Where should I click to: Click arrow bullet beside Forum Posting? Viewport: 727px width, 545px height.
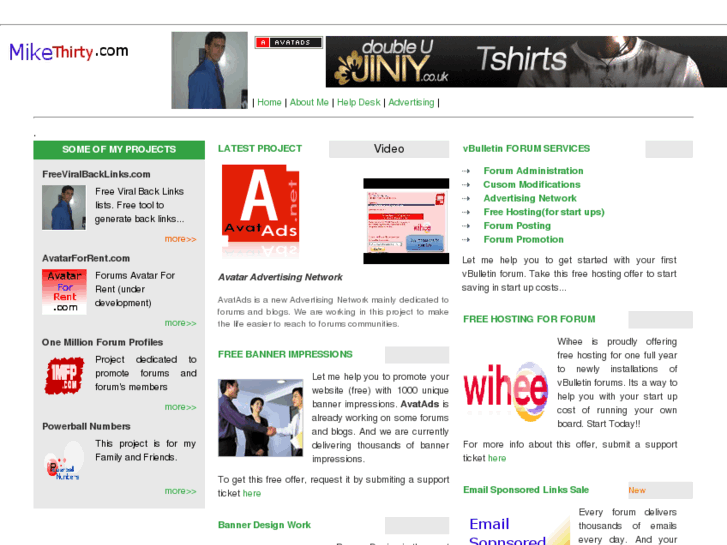(x=466, y=226)
